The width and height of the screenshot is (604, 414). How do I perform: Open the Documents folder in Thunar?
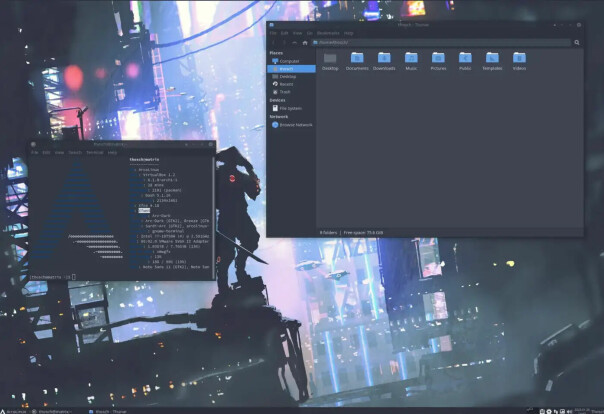(357, 61)
